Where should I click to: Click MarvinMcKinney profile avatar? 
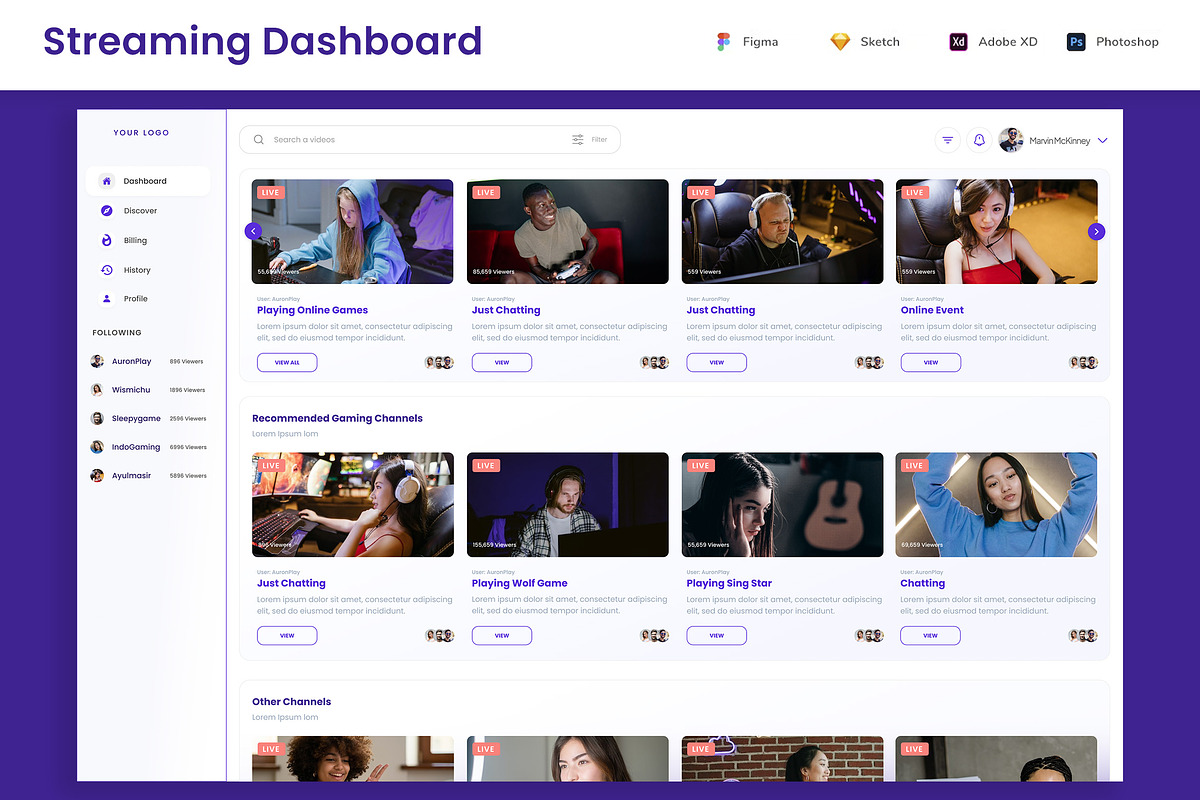(1011, 140)
